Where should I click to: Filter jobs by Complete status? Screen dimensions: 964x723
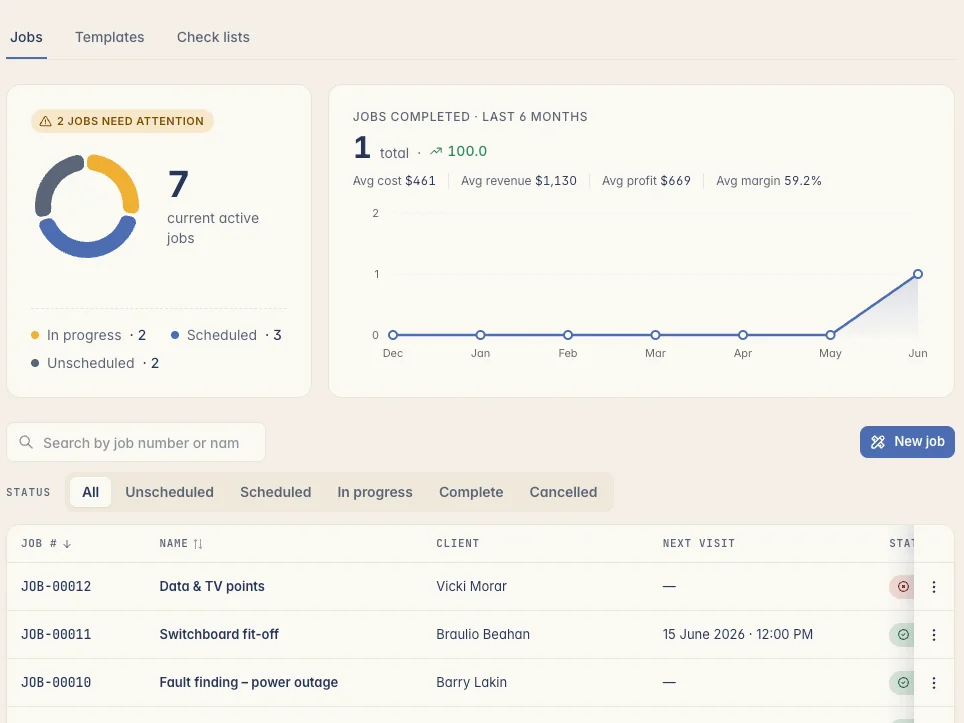[471, 492]
